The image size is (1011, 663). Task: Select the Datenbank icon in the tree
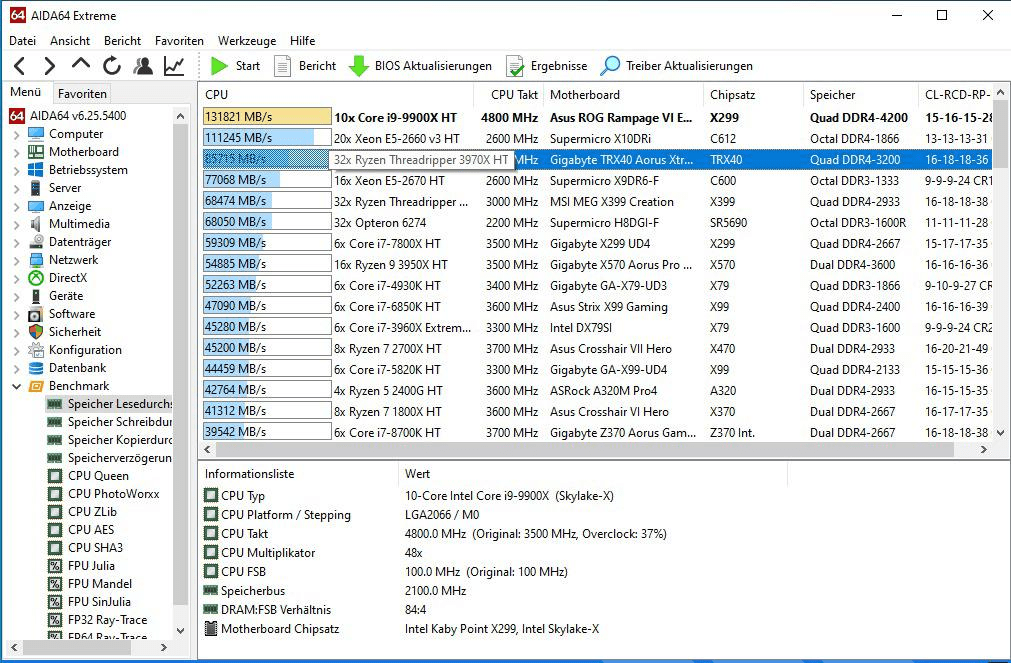36,368
